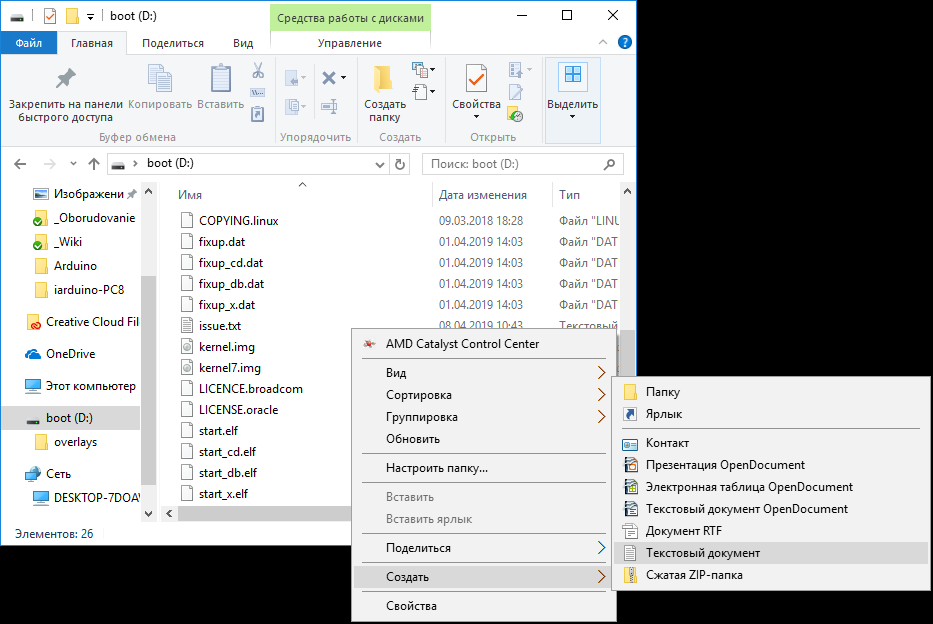Screen dimensions: 933x624
Task: Click the New folder icon in ribbon
Action: (x=384, y=79)
